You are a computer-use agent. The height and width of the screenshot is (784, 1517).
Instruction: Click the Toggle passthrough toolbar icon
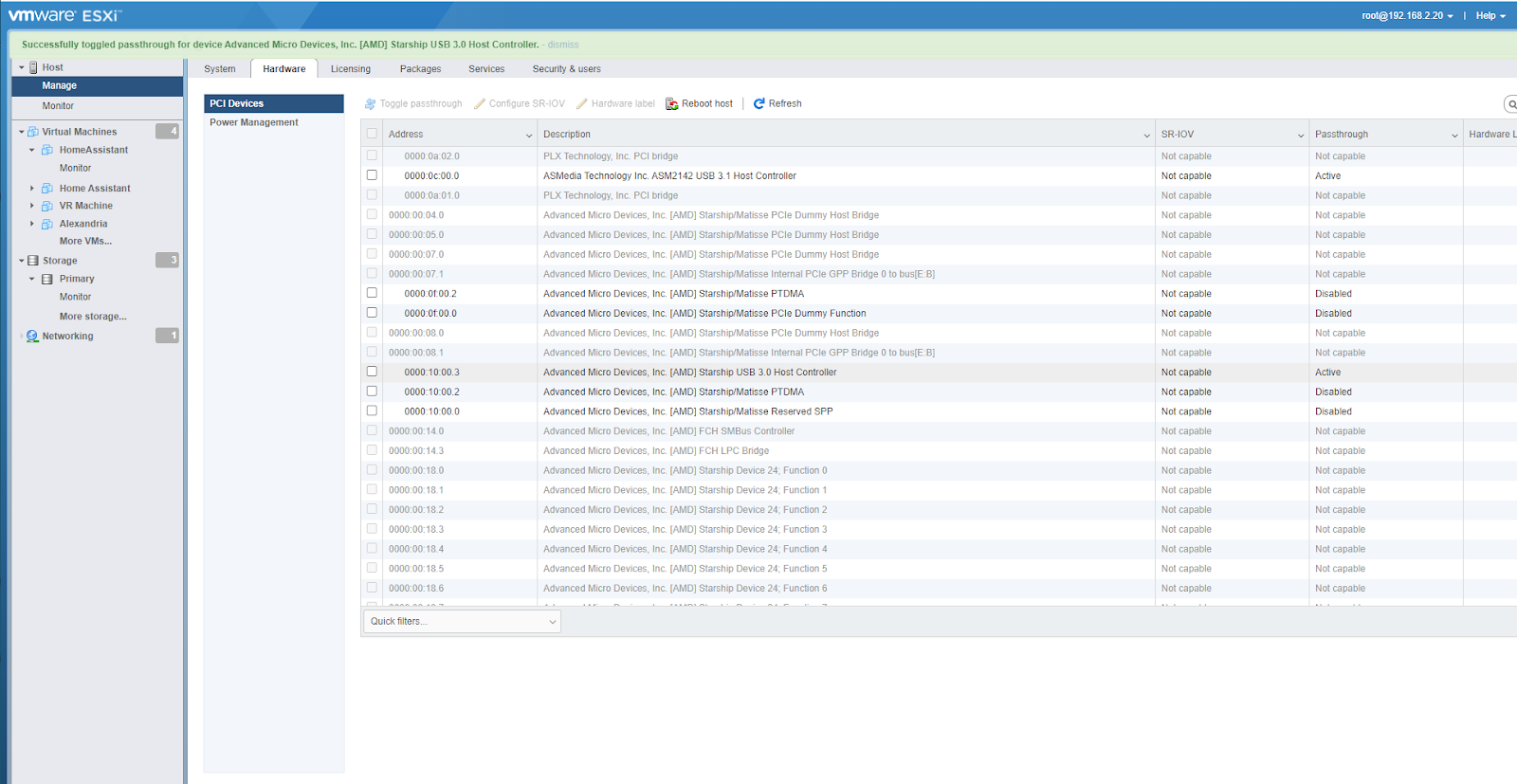pyautogui.click(x=371, y=103)
